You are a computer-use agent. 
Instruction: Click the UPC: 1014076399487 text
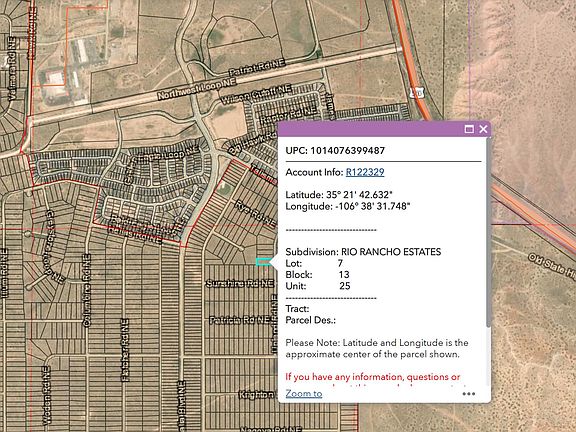(335, 151)
